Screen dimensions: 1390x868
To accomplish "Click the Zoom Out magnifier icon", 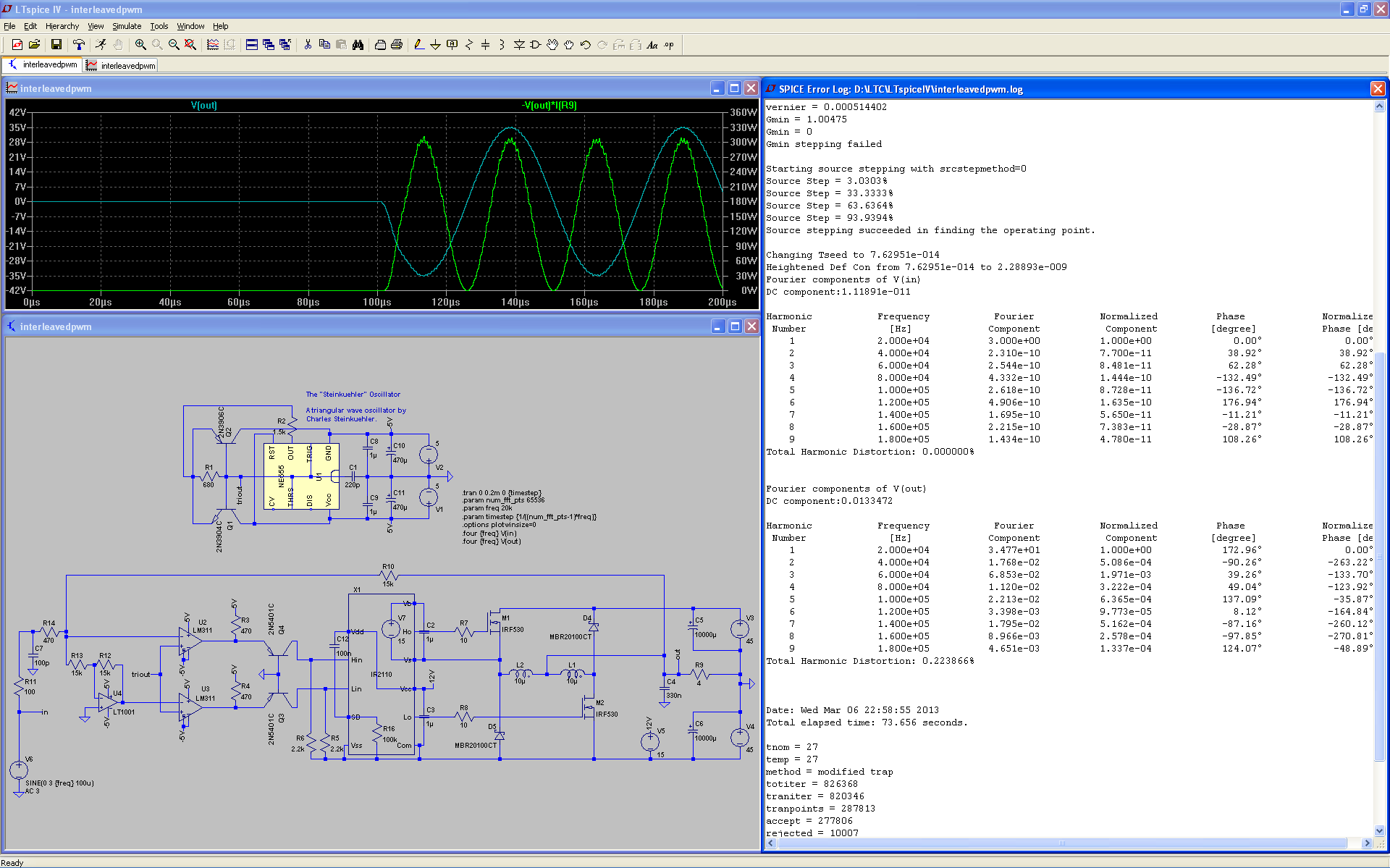I will coord(174,45).
